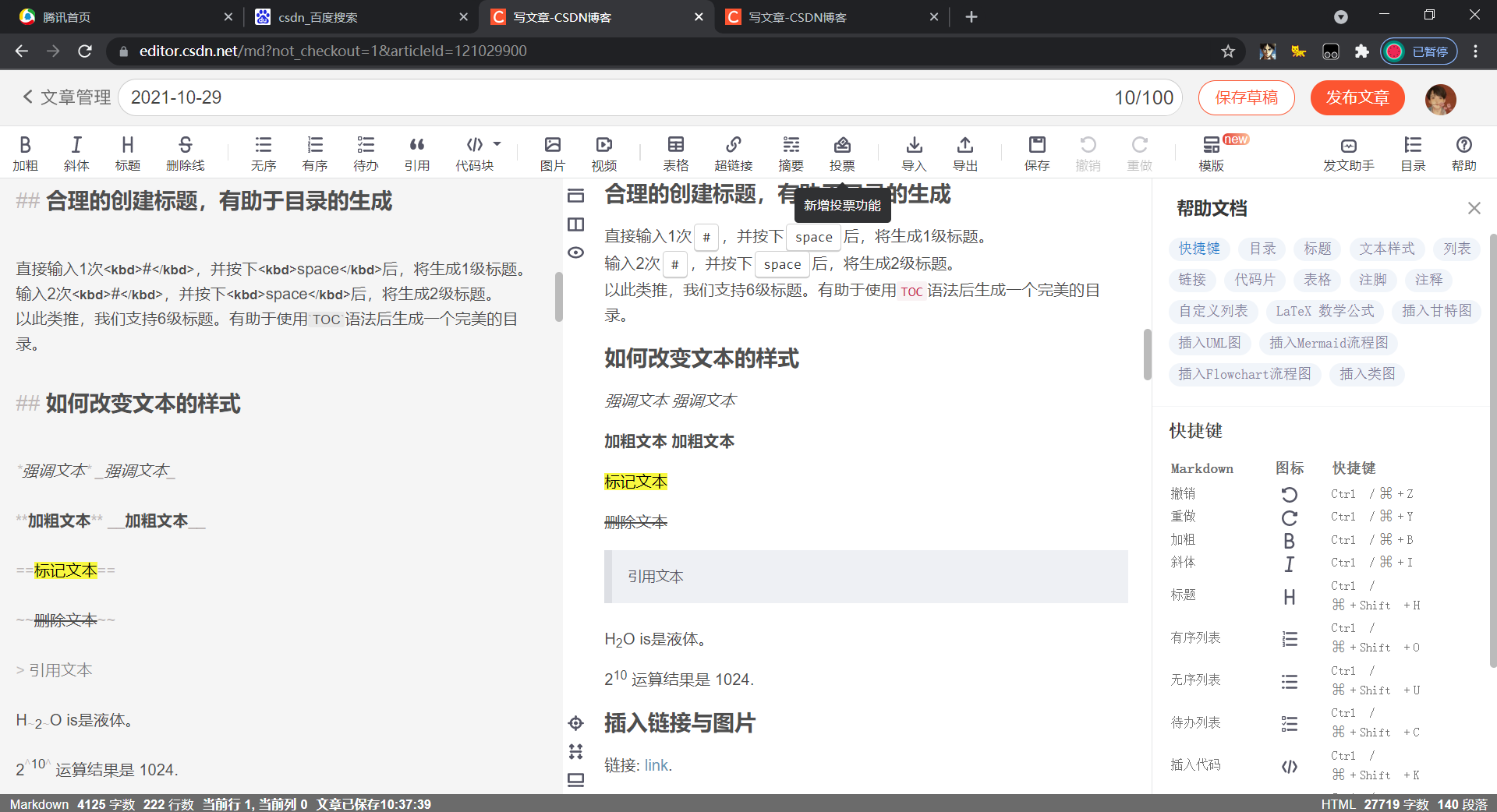Select 文本样式 help tag
This screenshot has width=1497, height=812.
pos(1387,249)
